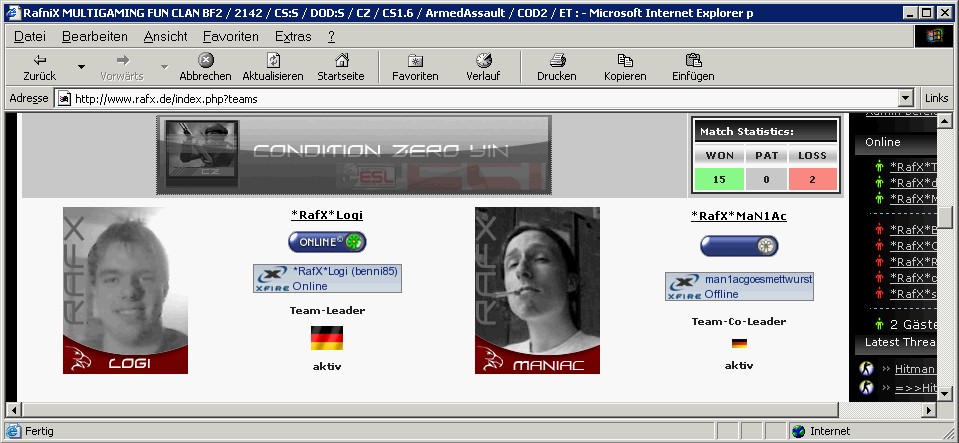Click the Online section header in sidebar

click(x=895, y=142)
